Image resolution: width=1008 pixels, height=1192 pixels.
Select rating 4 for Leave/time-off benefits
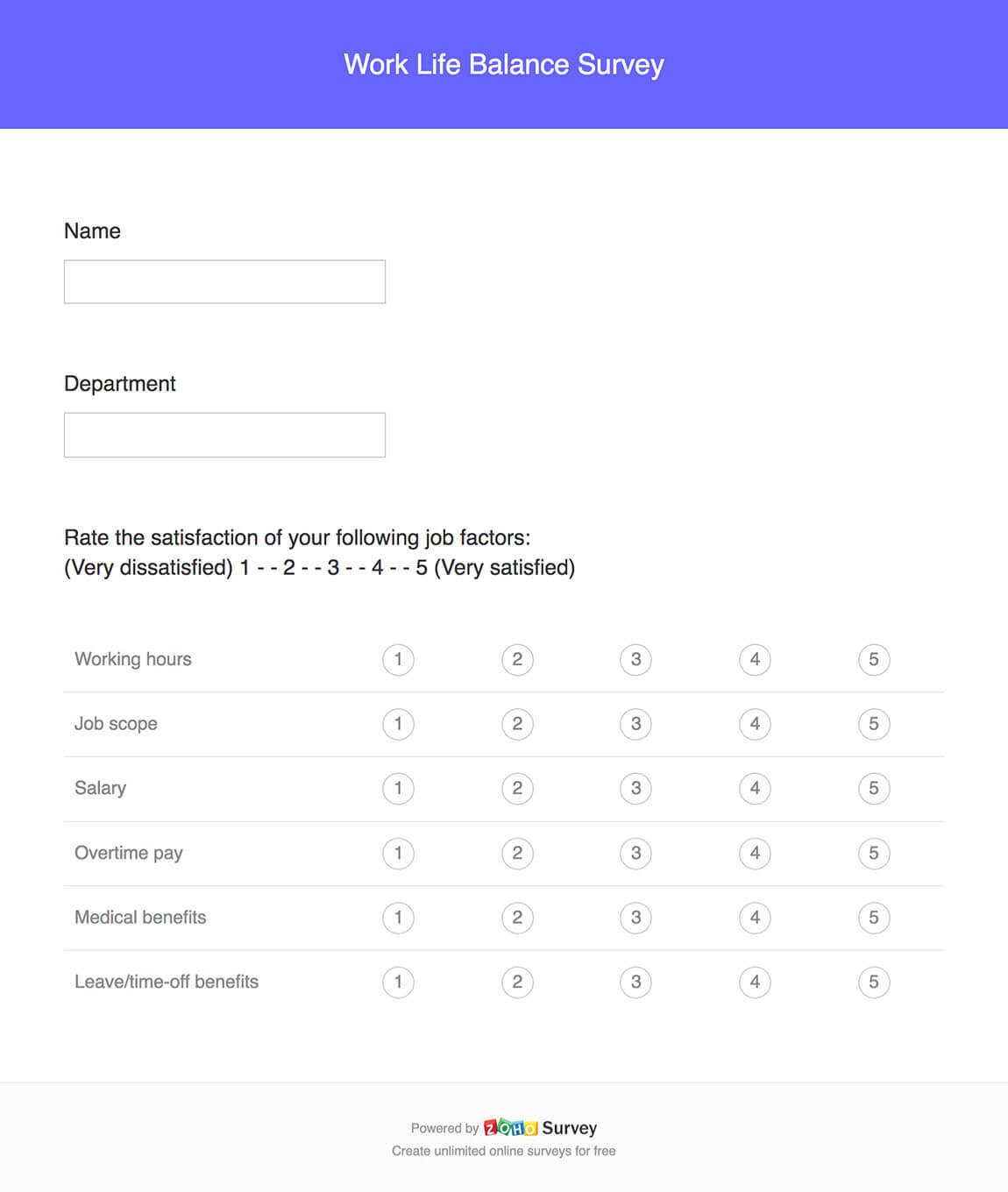(x=755, y=982)
